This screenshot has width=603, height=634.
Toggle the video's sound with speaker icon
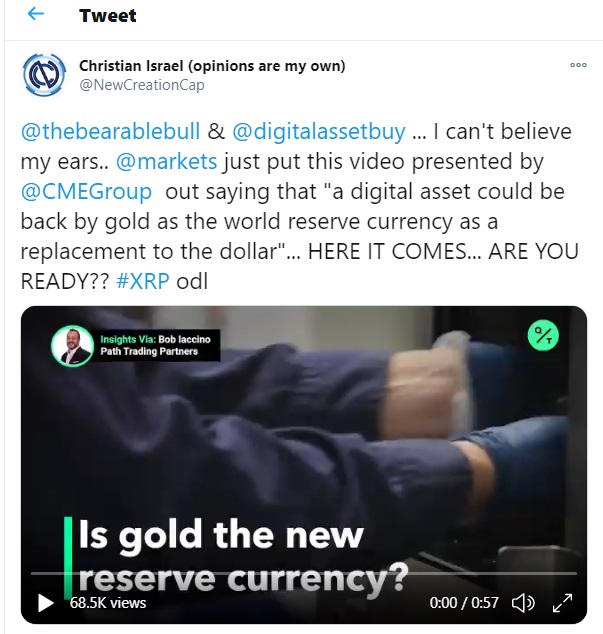pos(523,603)
